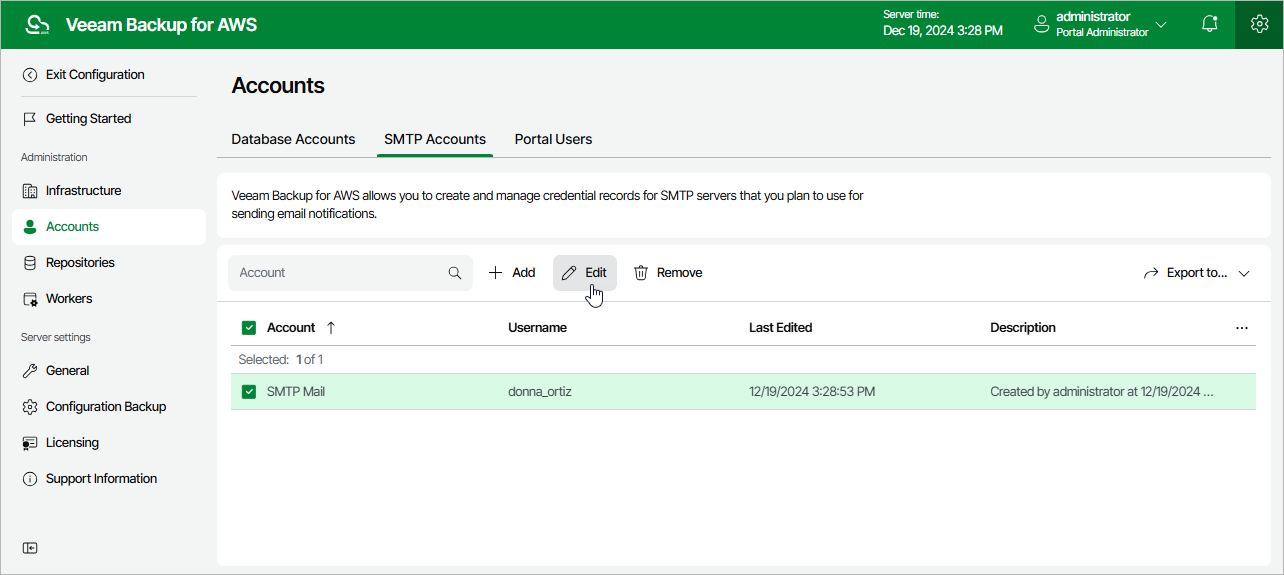Click the Add button label
This screenshot has height=575, width=1284.
(x=524, y=273)
